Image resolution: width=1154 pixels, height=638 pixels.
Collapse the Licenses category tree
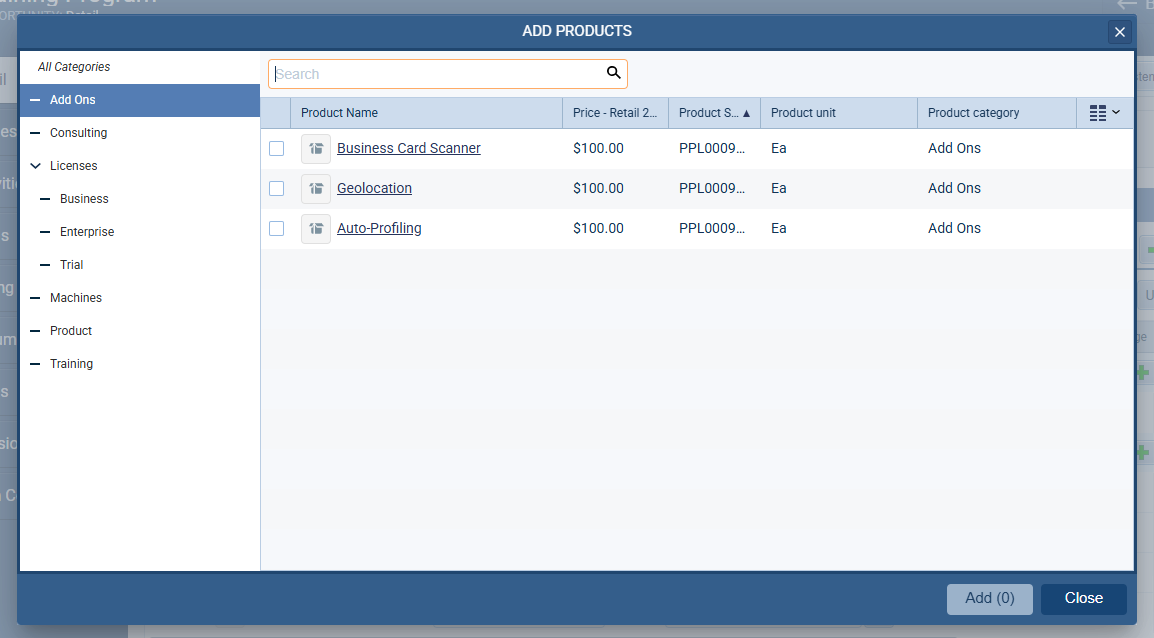tap(35, 165)
